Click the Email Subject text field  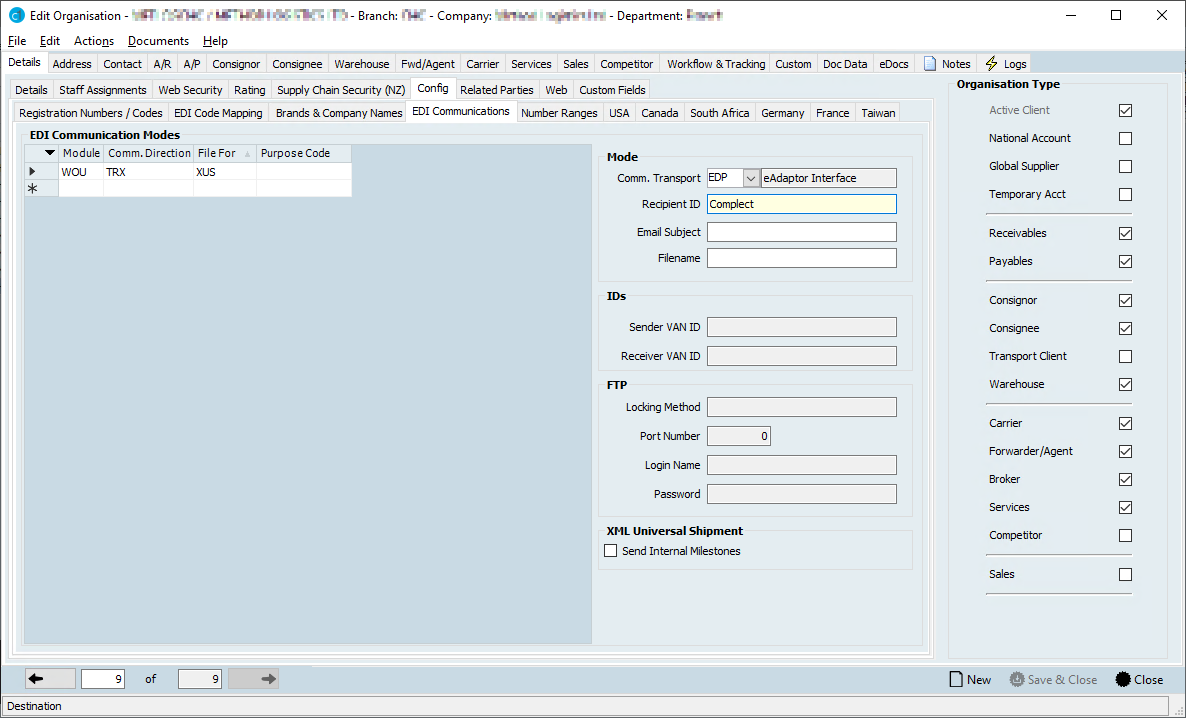coord(801,232)
